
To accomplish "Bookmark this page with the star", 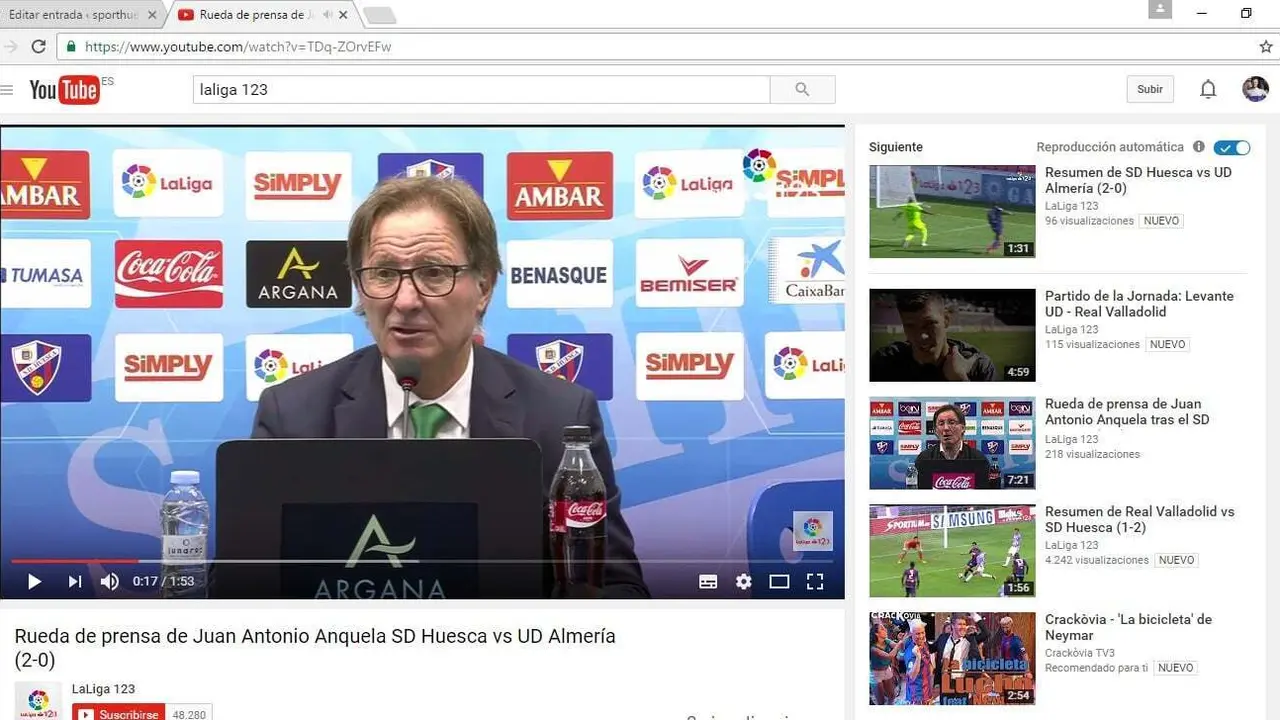I will click(1266, 47).
